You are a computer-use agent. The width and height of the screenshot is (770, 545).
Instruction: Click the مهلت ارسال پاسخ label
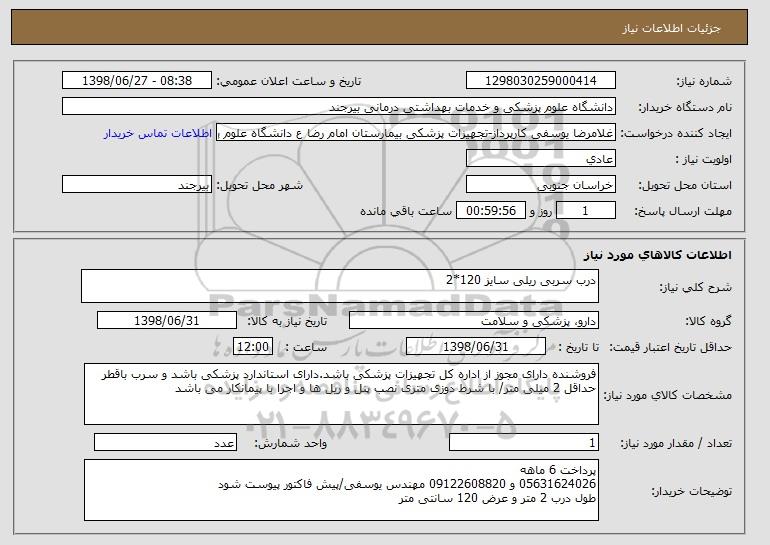pyautogui.click(x=683, y=212)
